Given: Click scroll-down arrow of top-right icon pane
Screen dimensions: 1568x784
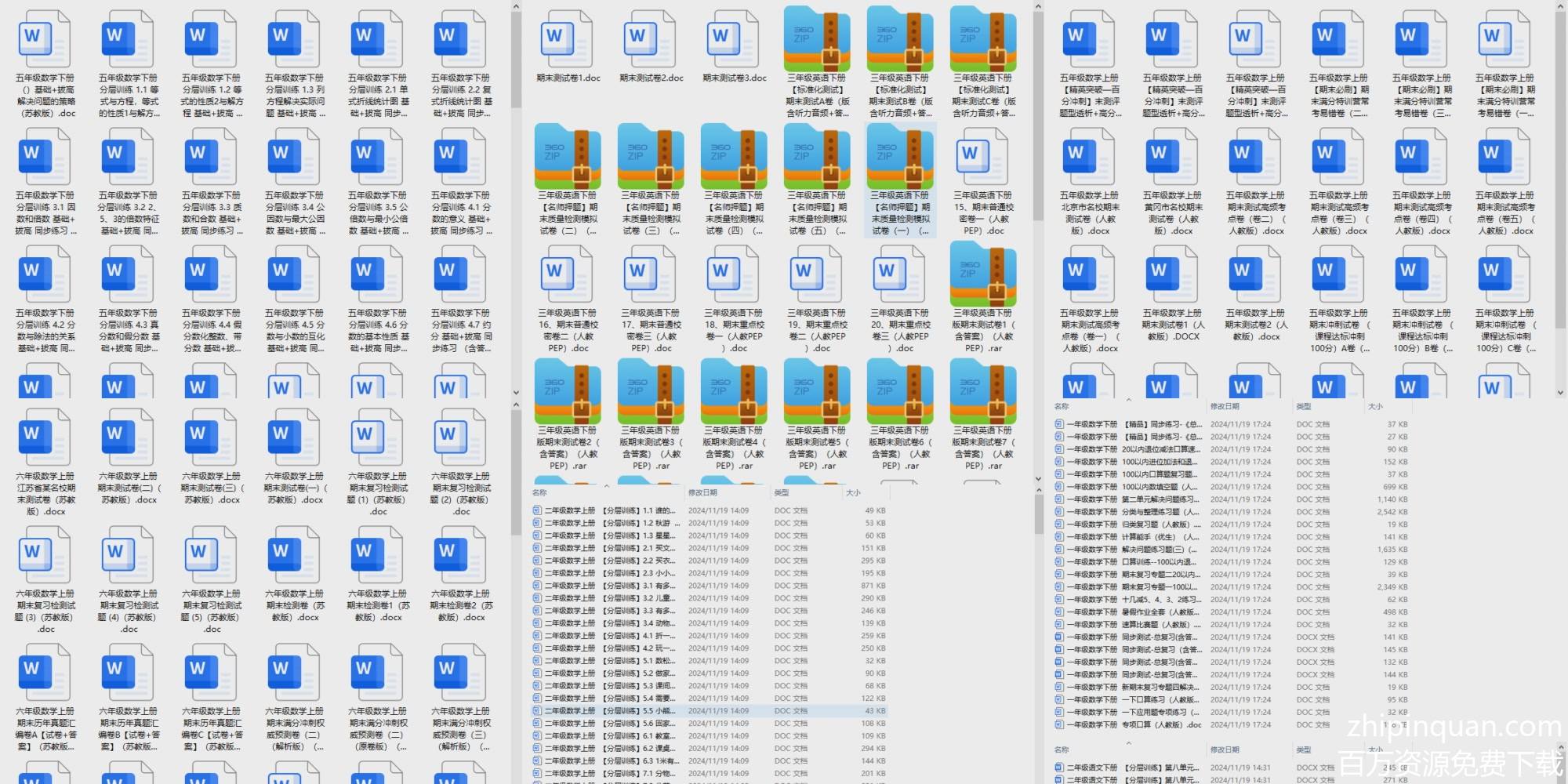Looking at the screenshot, I should [1560, 393].
